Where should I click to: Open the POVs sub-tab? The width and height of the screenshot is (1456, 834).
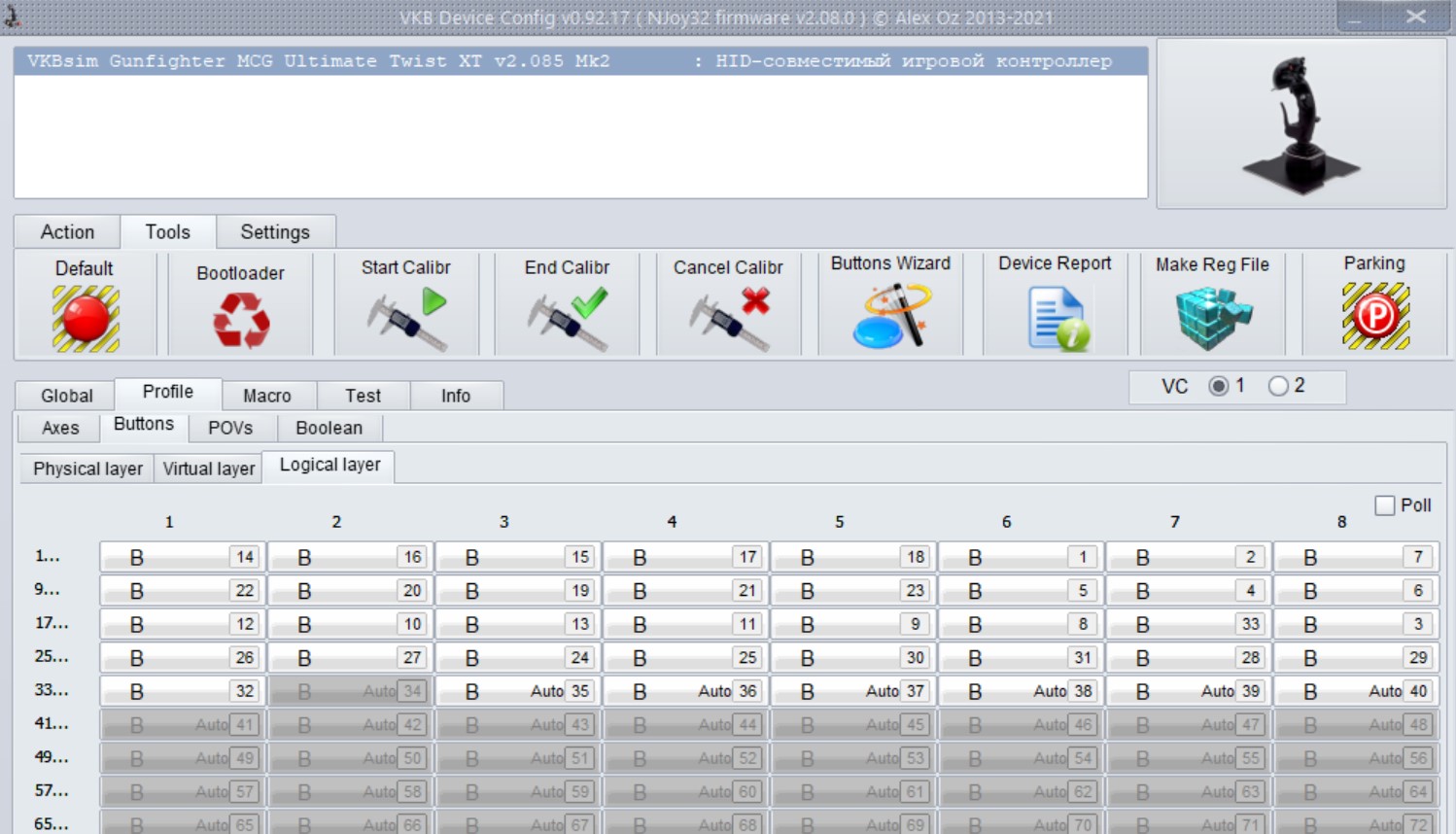click(x=230, y=428)
